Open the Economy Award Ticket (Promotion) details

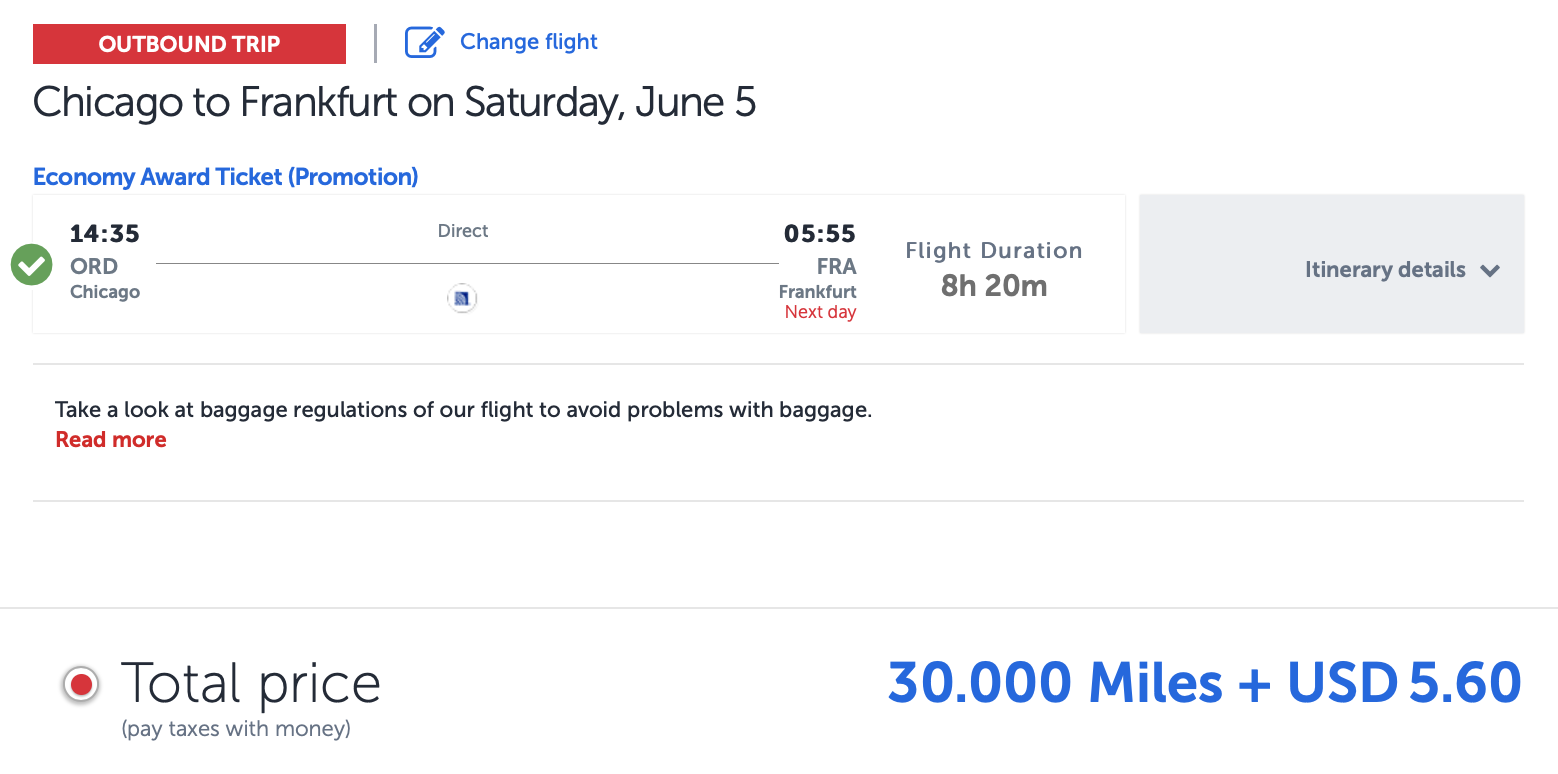point(225,176)
